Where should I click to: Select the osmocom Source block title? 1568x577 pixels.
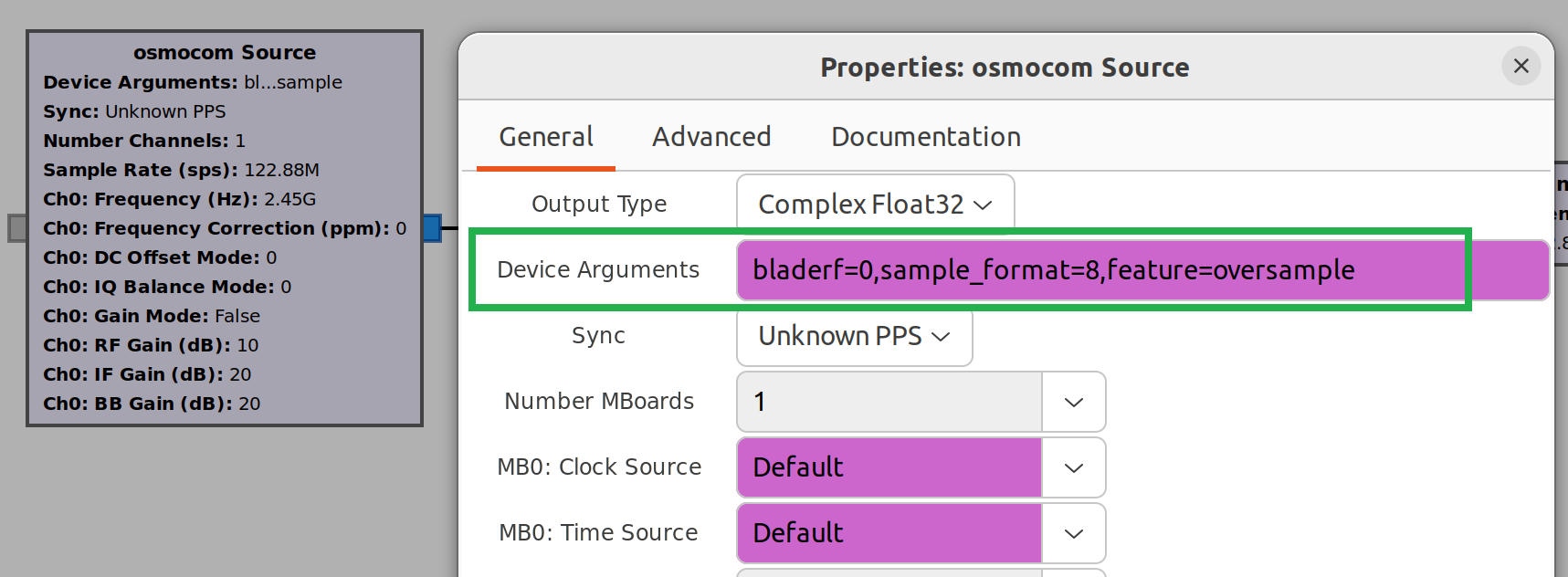[x=225, y=53]
